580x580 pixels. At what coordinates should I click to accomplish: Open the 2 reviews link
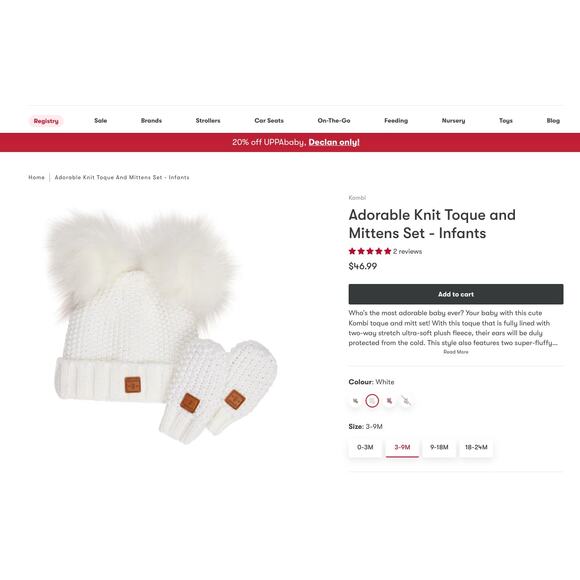[x=407, y=252]
